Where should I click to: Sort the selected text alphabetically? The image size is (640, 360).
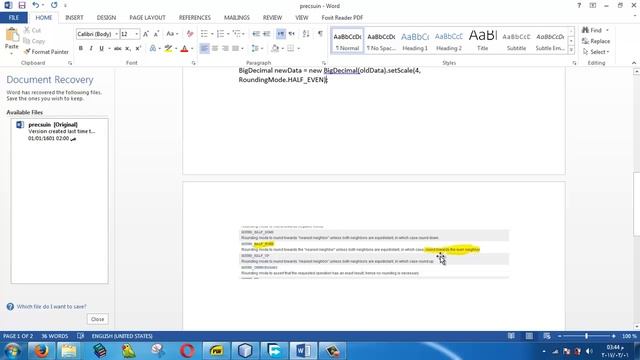coord(306,34)
